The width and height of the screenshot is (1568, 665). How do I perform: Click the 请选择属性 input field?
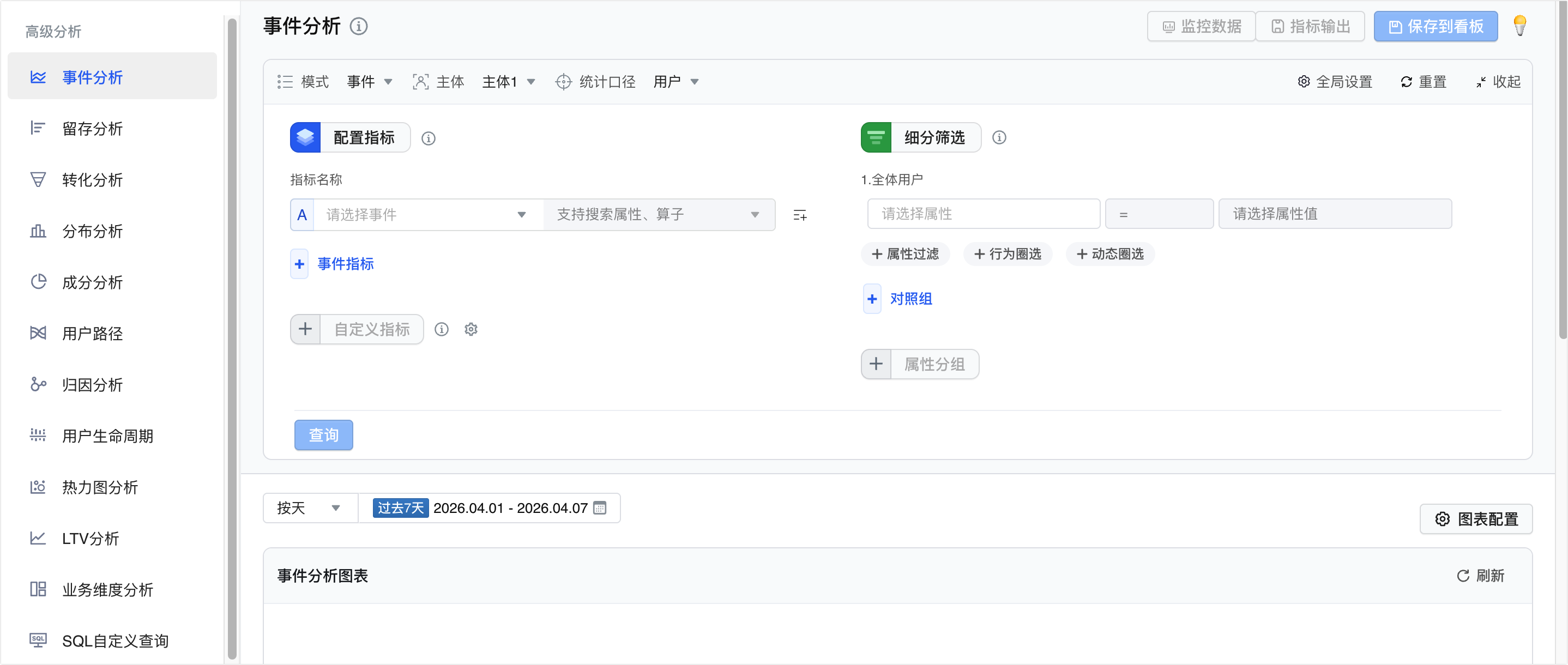tap(983, 214)
